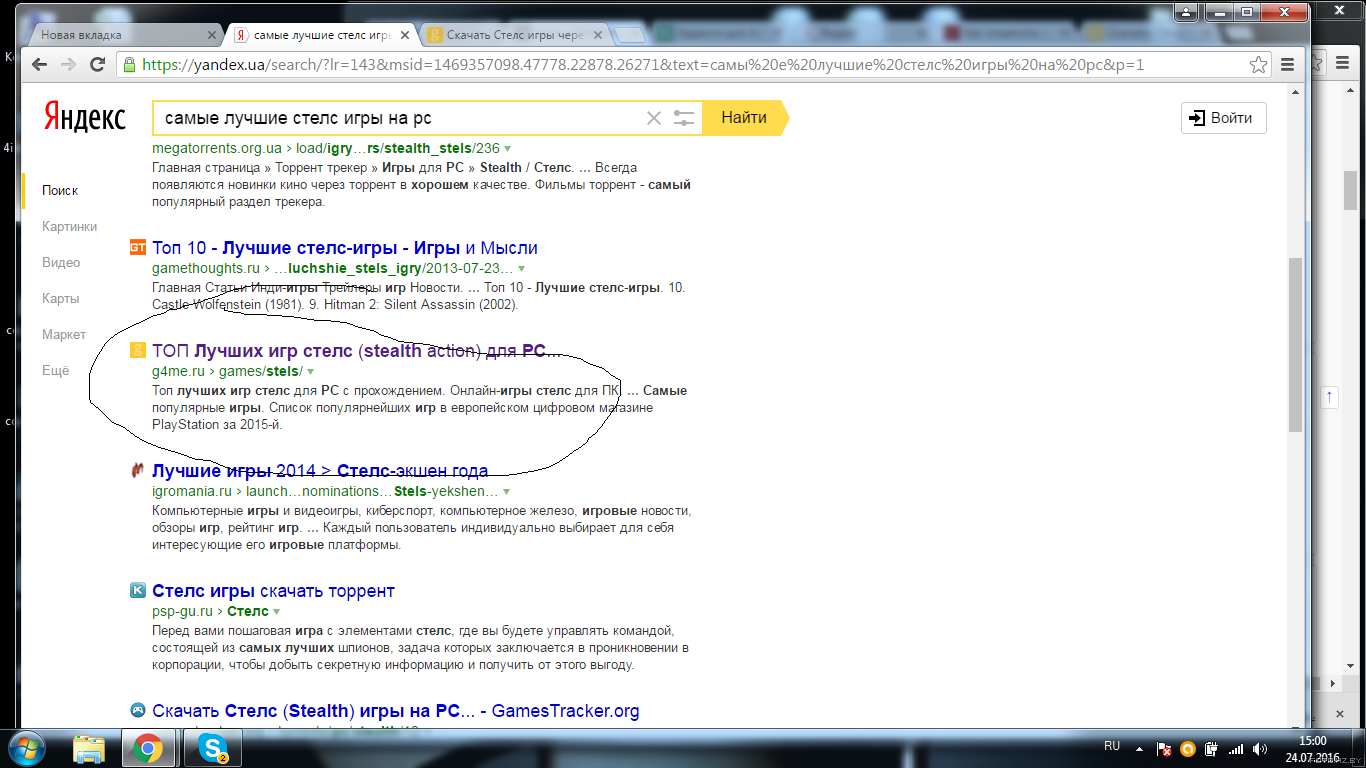Clear the Yandex search query with the X
This screenshot has width=1366, height=768.
coord(654,118)
